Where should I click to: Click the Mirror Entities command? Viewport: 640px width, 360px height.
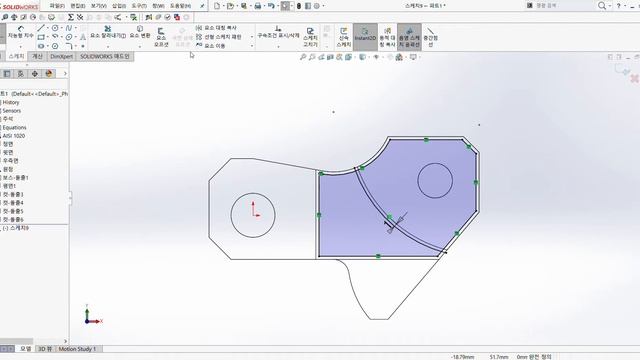(x=216, y=28)
